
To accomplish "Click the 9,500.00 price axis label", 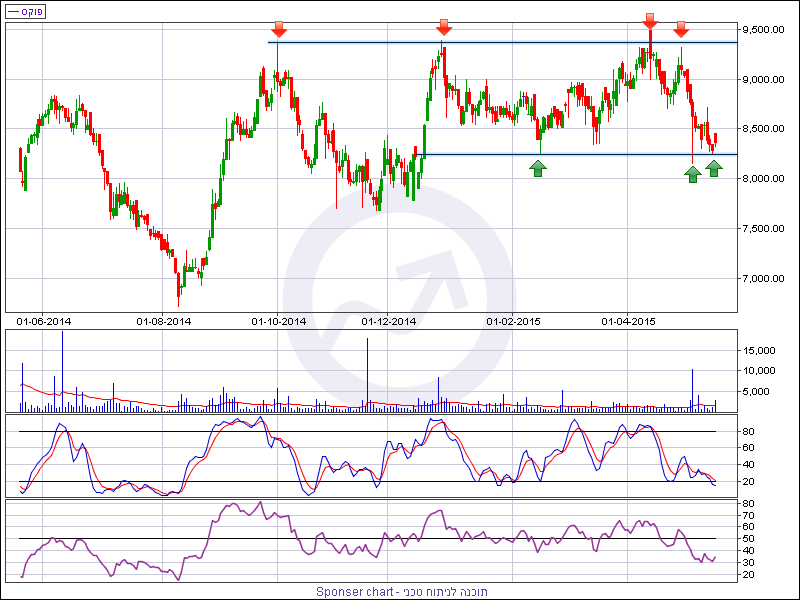I will [768, 30].
